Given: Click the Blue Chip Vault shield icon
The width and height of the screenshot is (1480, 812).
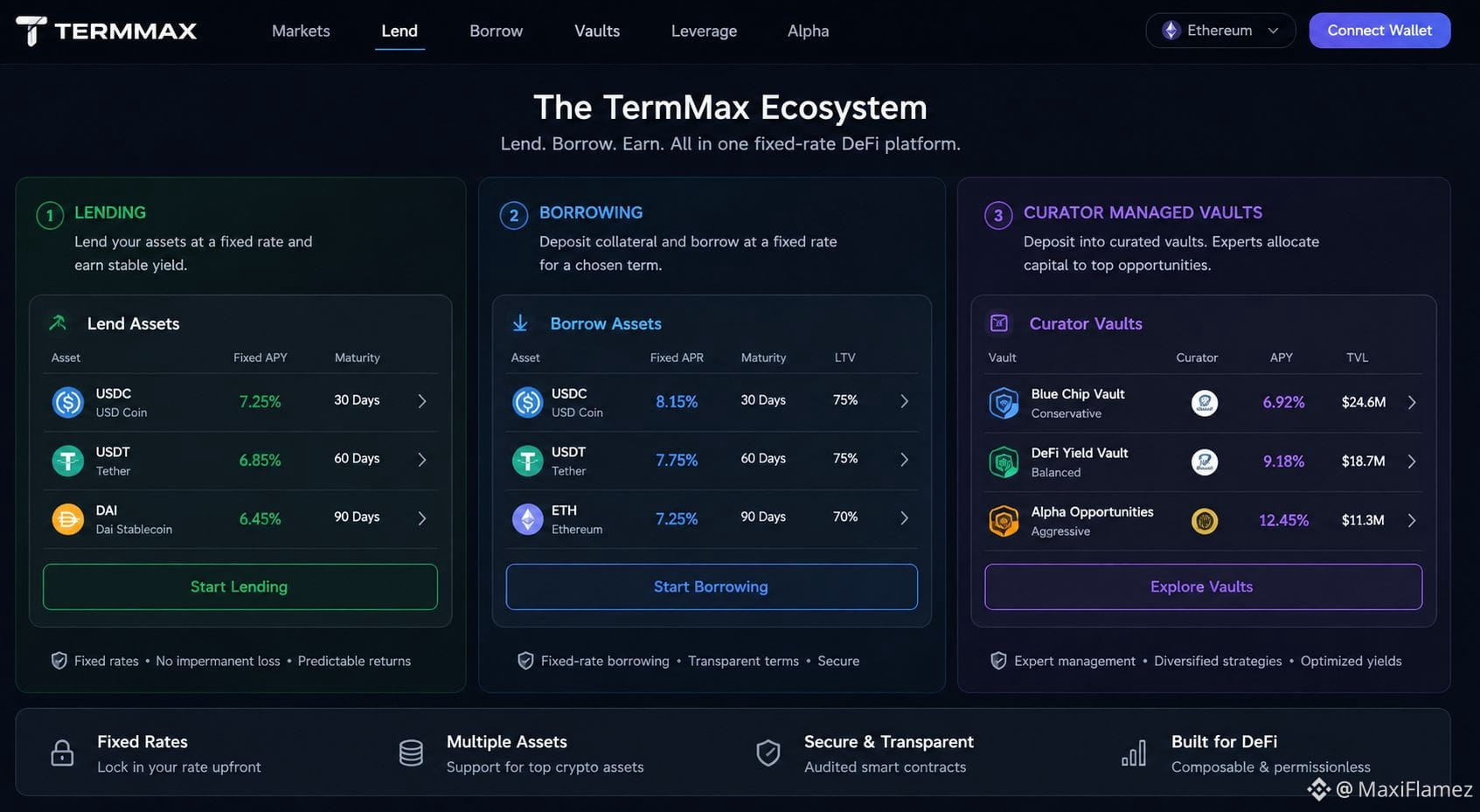Looking at the screenshot, I should tap(1004, 403).
